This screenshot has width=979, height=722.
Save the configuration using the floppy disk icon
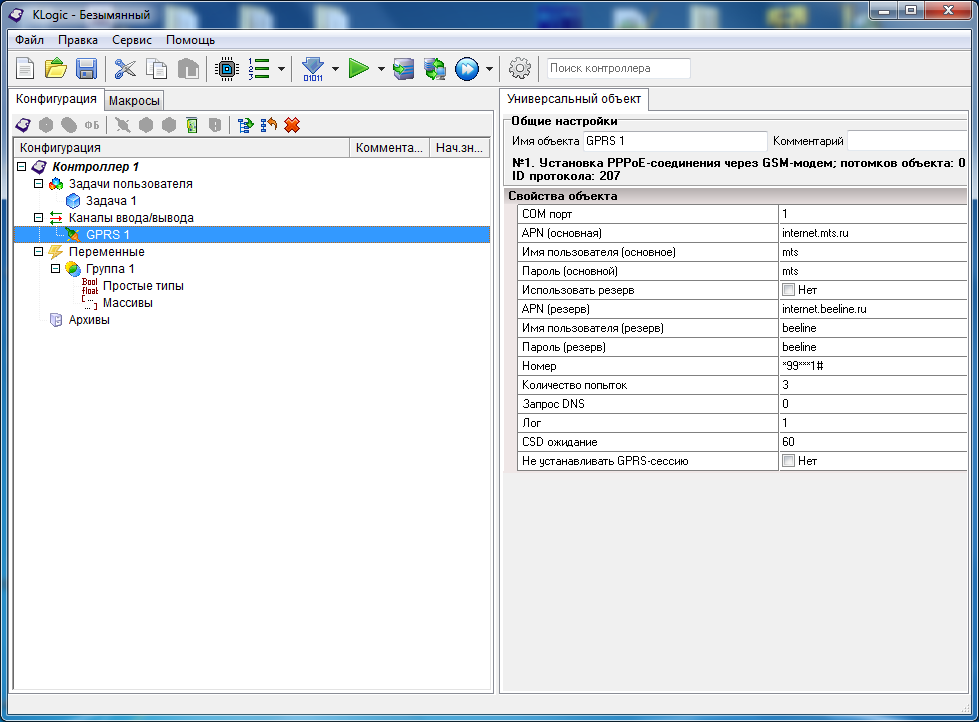pos(86,69)
